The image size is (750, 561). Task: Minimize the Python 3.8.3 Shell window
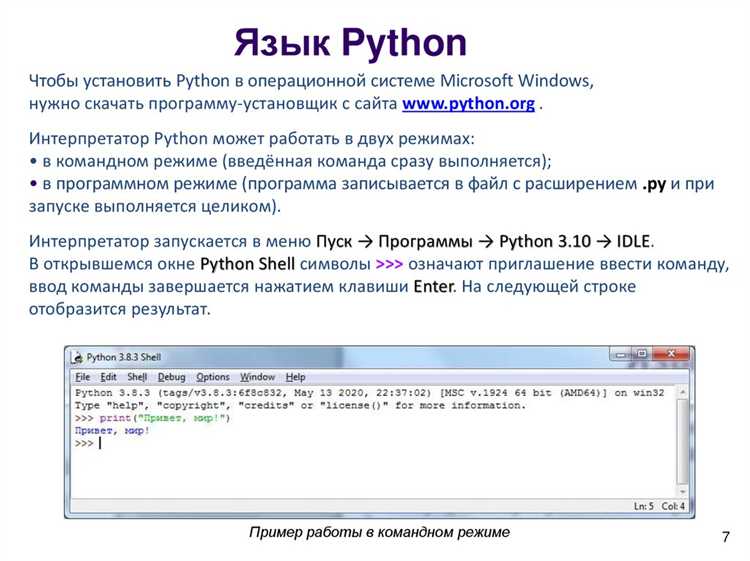point(621,354)
